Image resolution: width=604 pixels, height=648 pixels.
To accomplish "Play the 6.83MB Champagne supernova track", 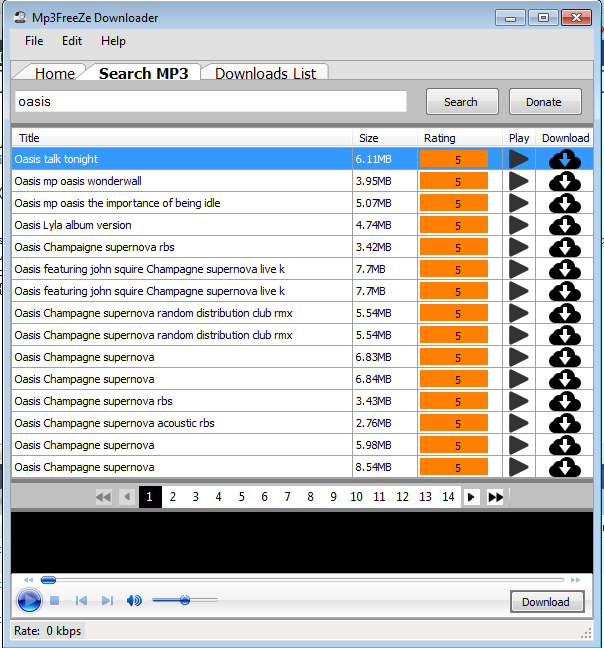I will tap(518, 357).
